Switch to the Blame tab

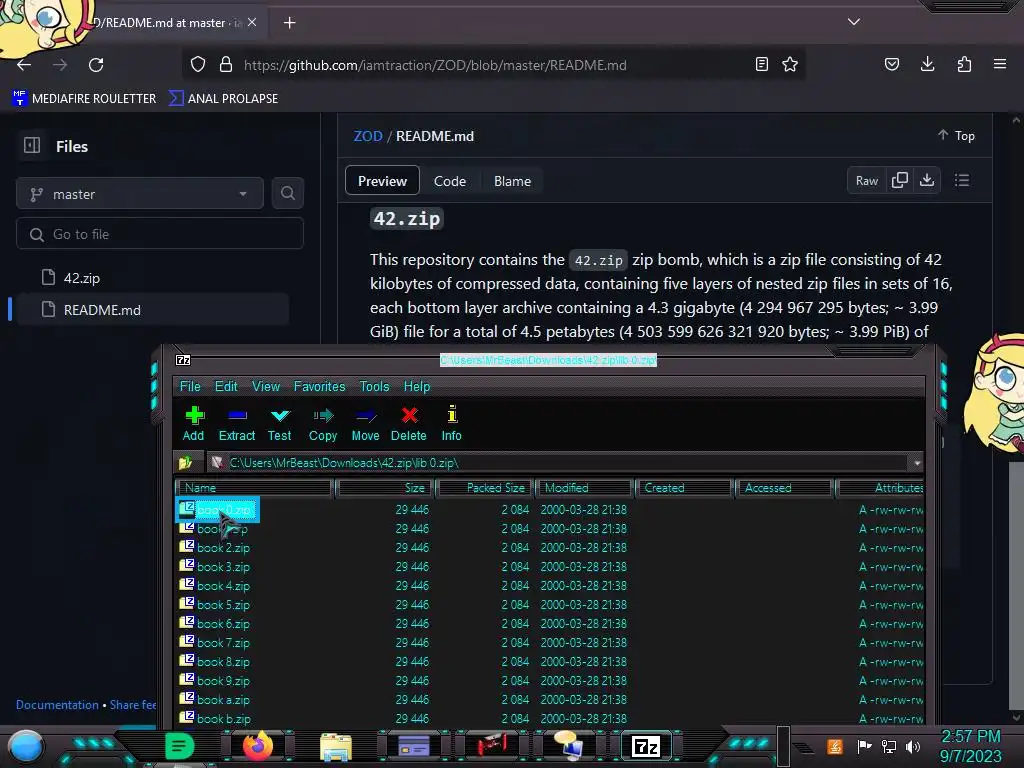pyautogui.click(x=512, y=181)
